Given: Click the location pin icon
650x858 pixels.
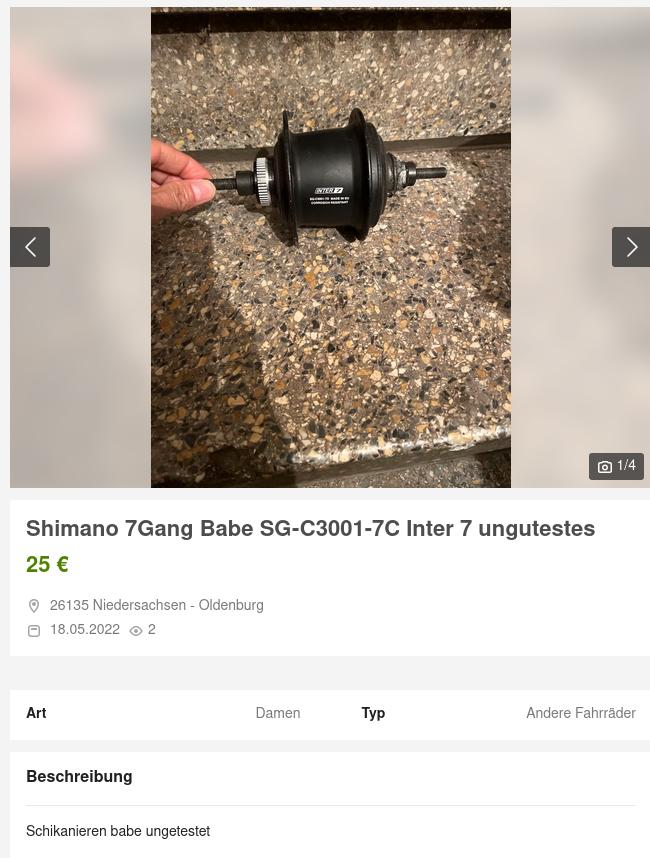Looking at the screenshot, I should [x=34, y=606].
